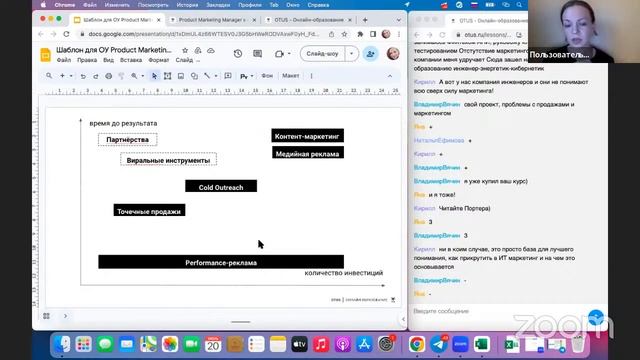Click search menus magnifier icon
The width and height of the screenshot is (640, 360).
point(49,76)
